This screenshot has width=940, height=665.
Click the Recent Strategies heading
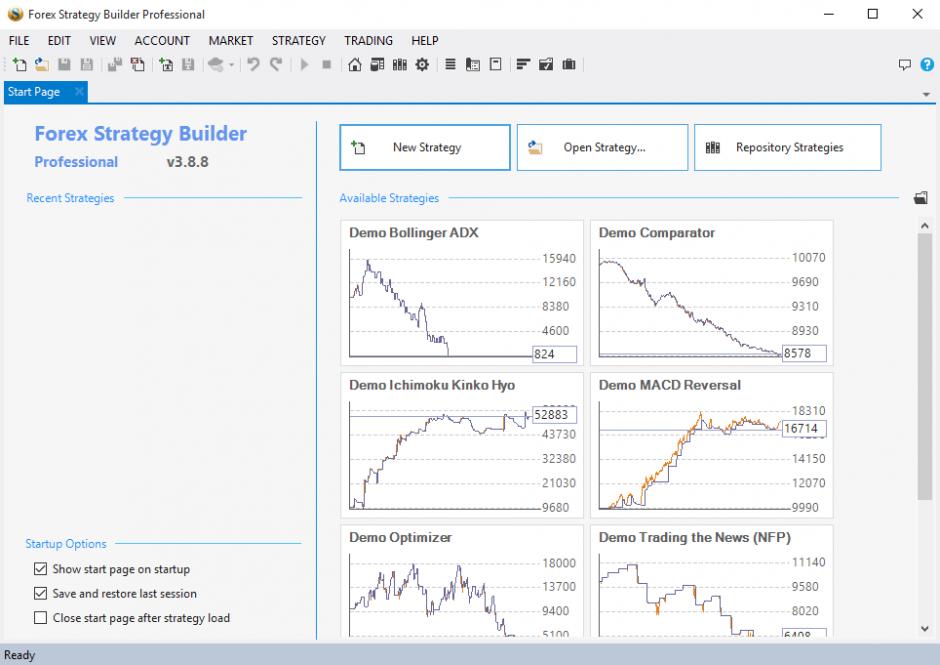click(70, 198)
